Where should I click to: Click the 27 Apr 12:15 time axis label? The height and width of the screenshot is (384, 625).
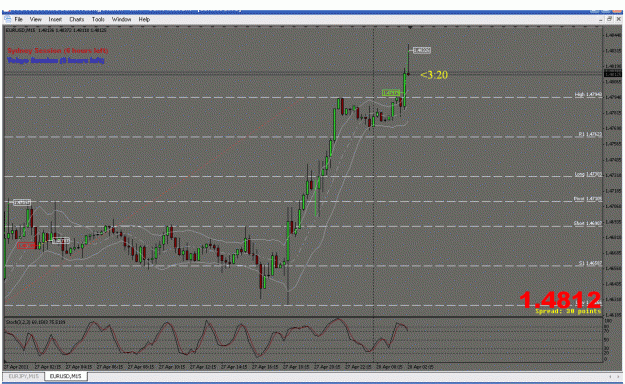(203, 366)
